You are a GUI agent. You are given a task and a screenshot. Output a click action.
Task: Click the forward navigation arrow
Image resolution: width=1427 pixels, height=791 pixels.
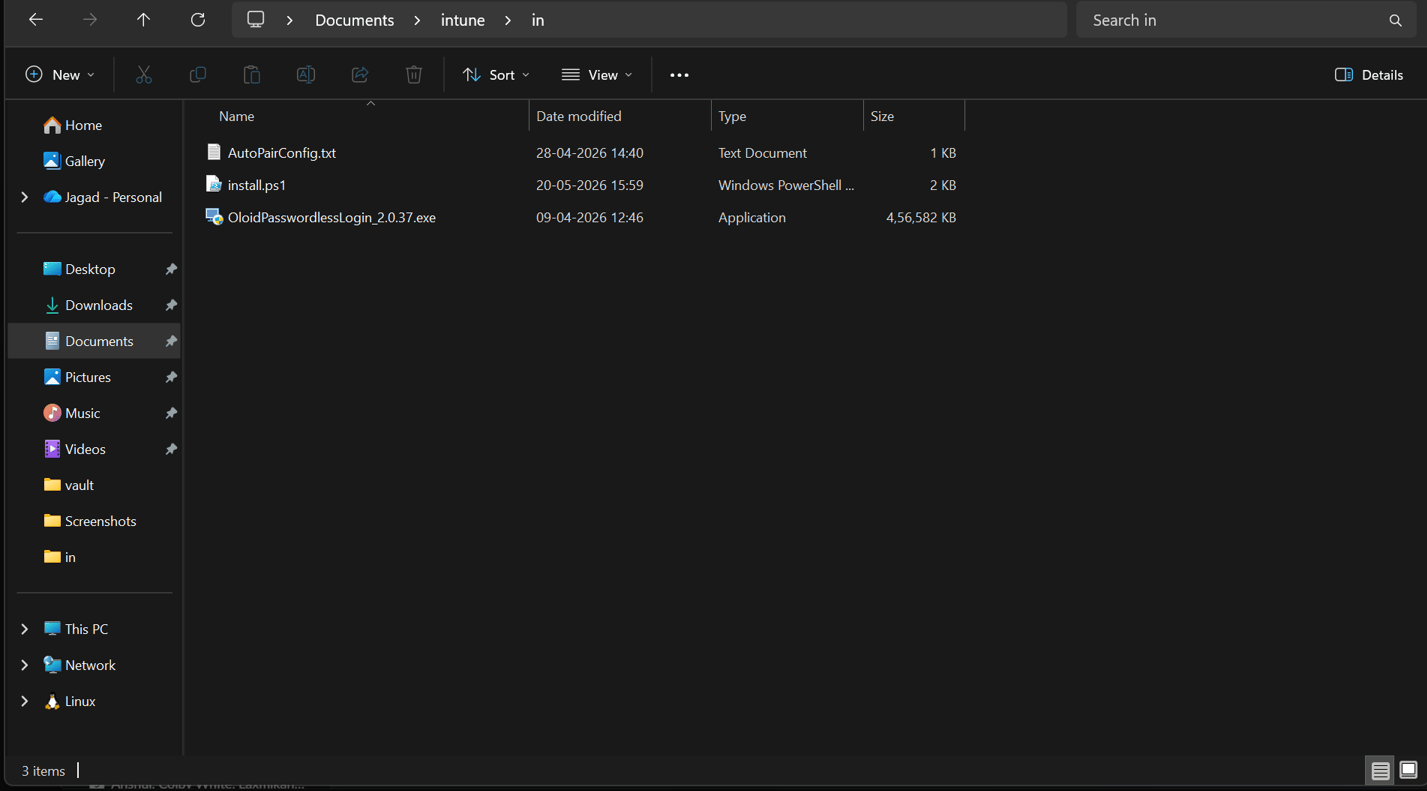[90, 20]
